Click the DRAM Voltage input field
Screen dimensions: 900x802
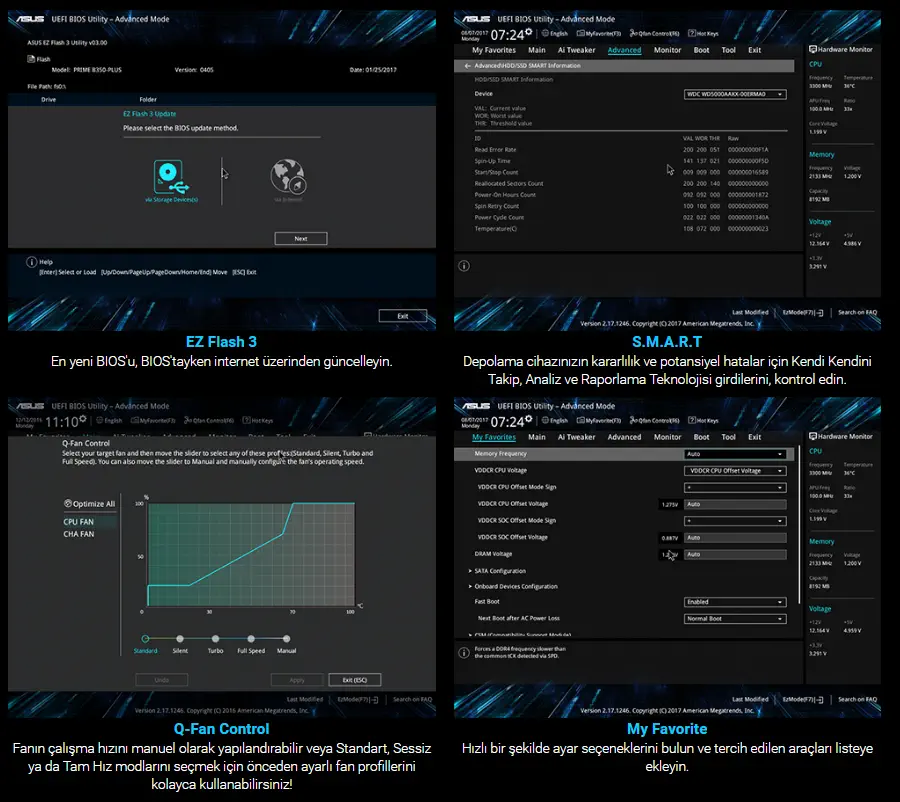[x=735, y=555]
